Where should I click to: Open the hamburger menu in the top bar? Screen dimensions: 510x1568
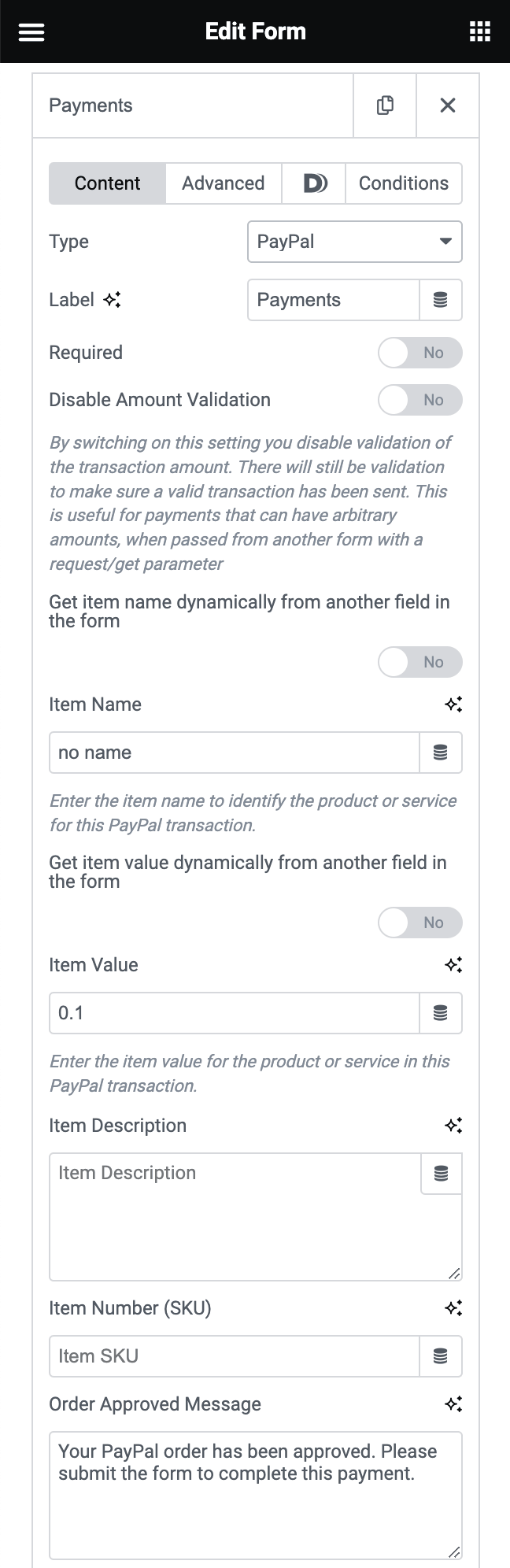[x=31, y=31]
